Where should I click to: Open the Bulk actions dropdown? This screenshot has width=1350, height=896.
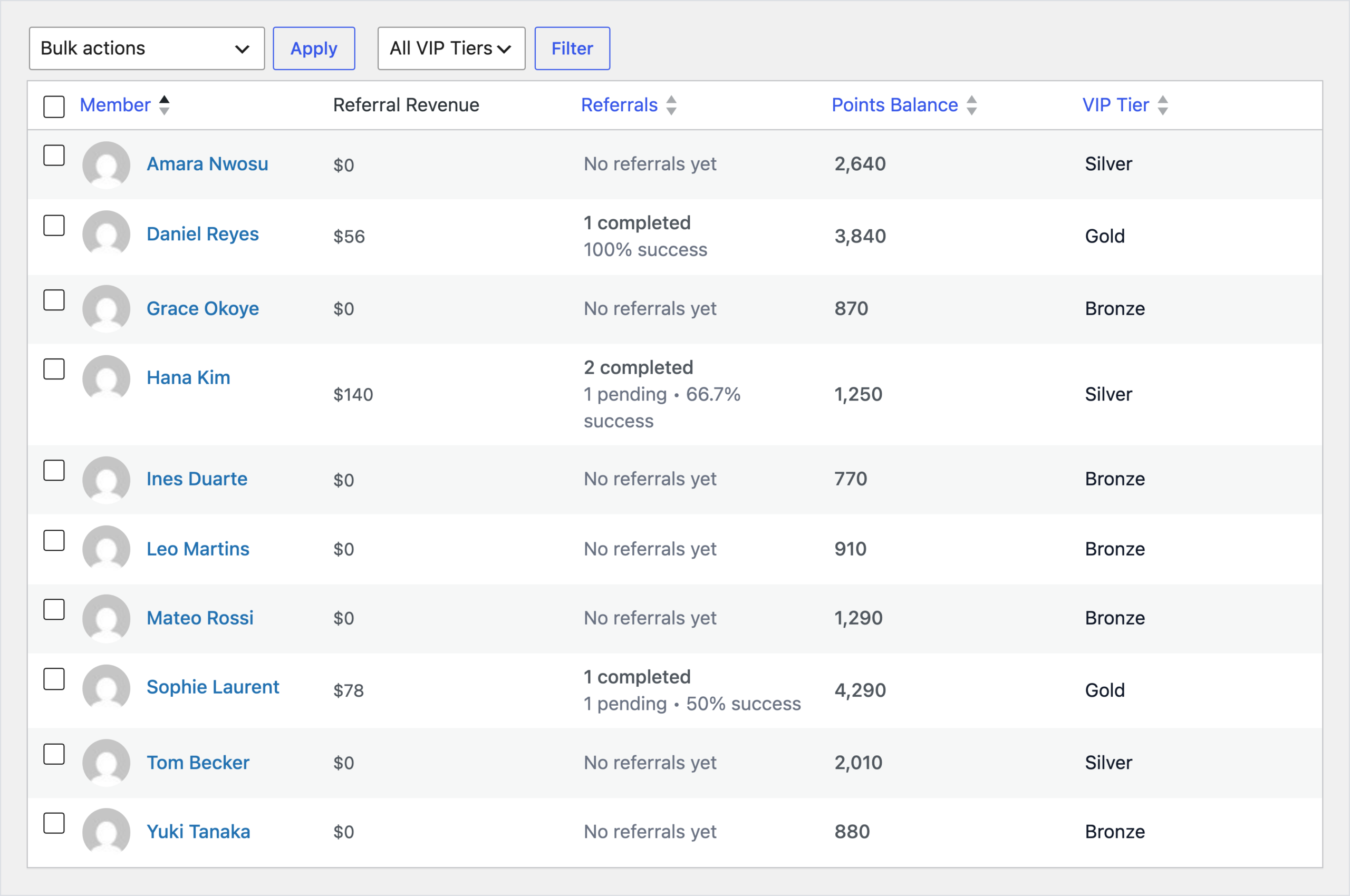tap(147, 48)
